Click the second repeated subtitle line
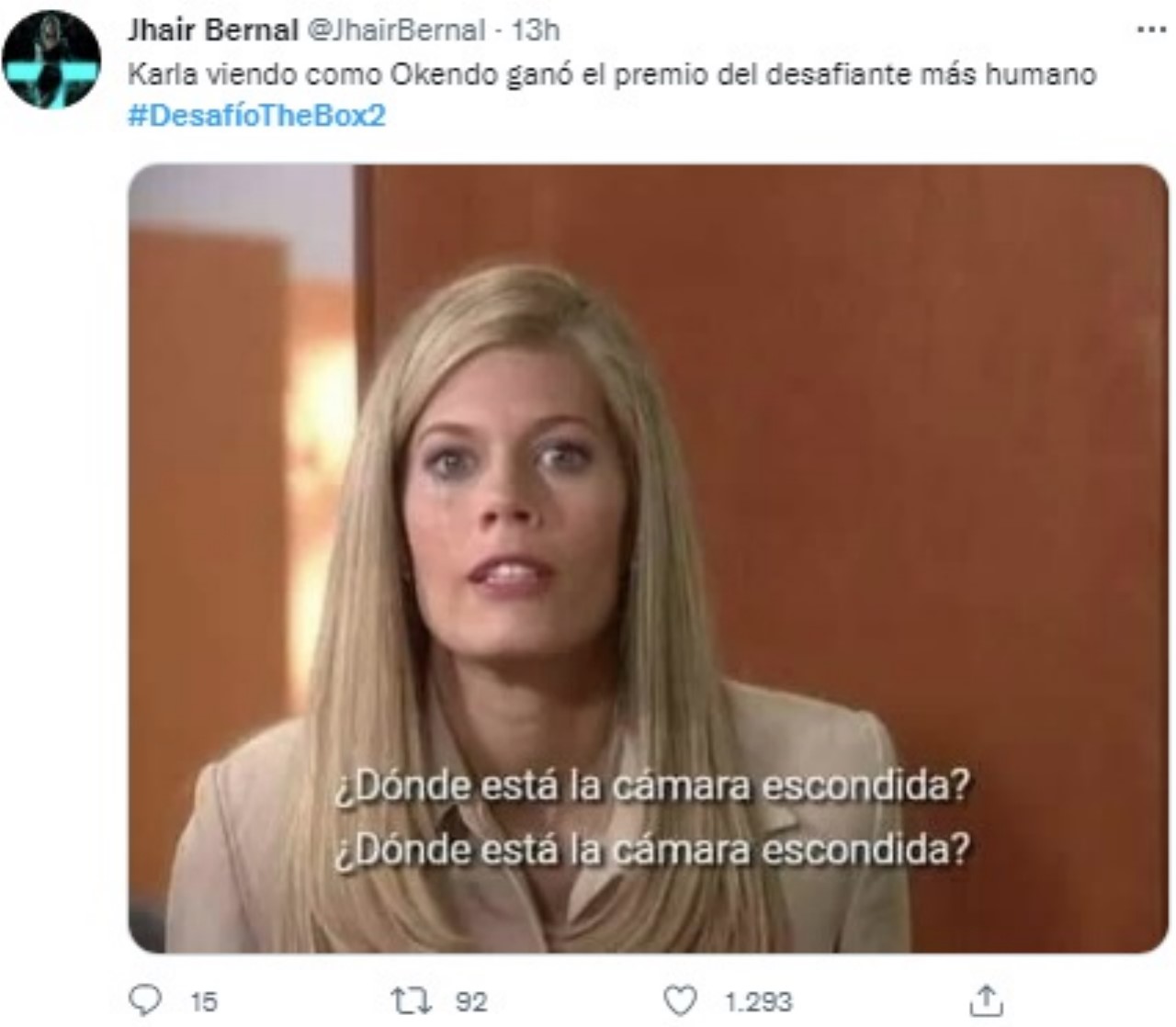 pyautogui.click(x=651, y=850)
